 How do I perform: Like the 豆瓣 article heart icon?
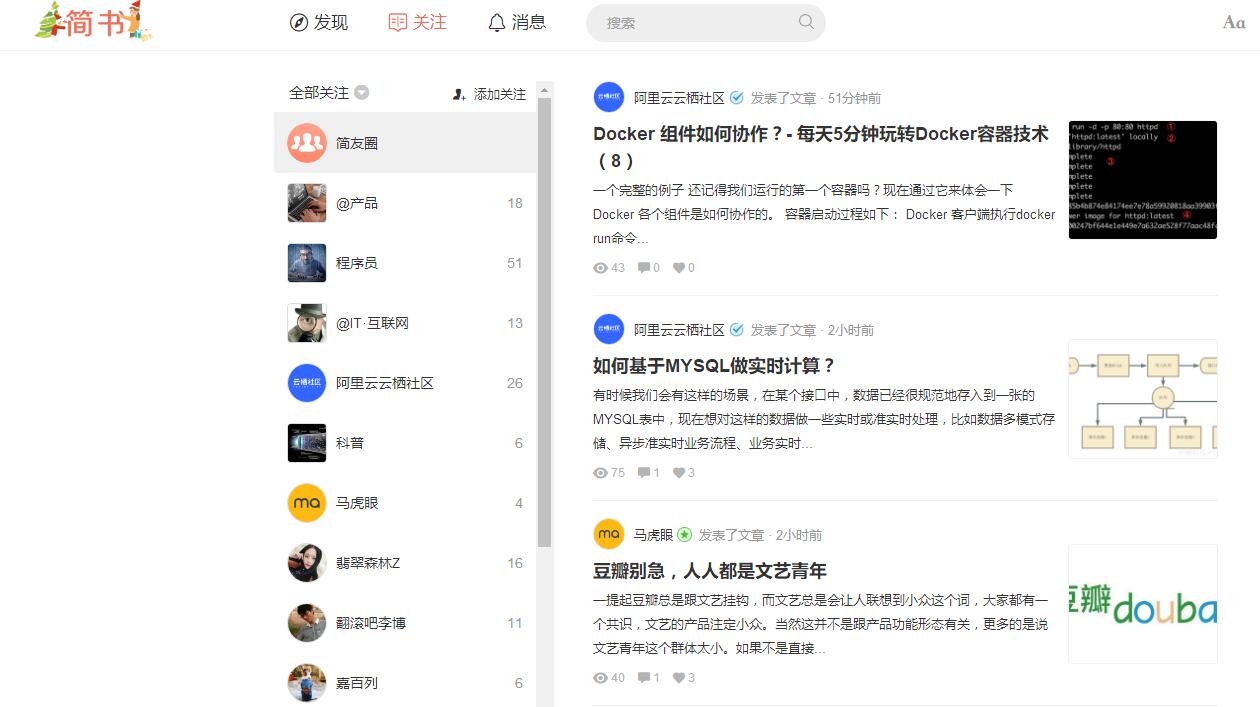pyautogui.click(x=679, y=678)
